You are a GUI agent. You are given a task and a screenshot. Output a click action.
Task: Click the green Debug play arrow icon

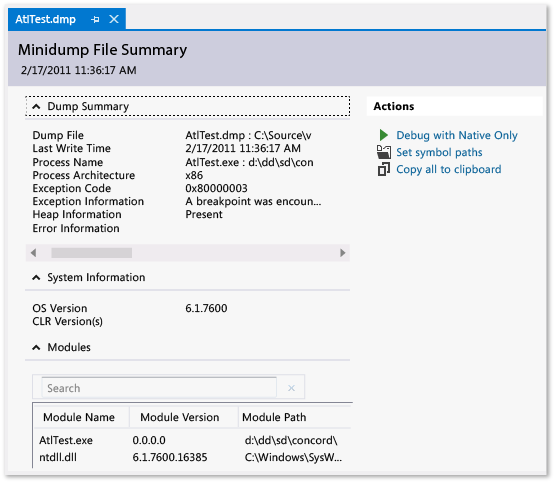click(x=384, y=135)
